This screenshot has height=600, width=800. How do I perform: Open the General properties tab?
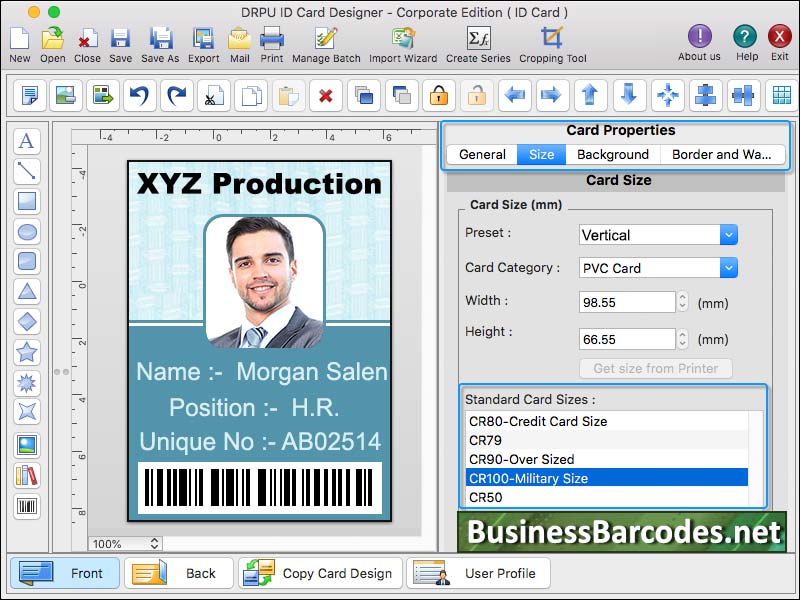pyautogui.click(x=482, y=154)
